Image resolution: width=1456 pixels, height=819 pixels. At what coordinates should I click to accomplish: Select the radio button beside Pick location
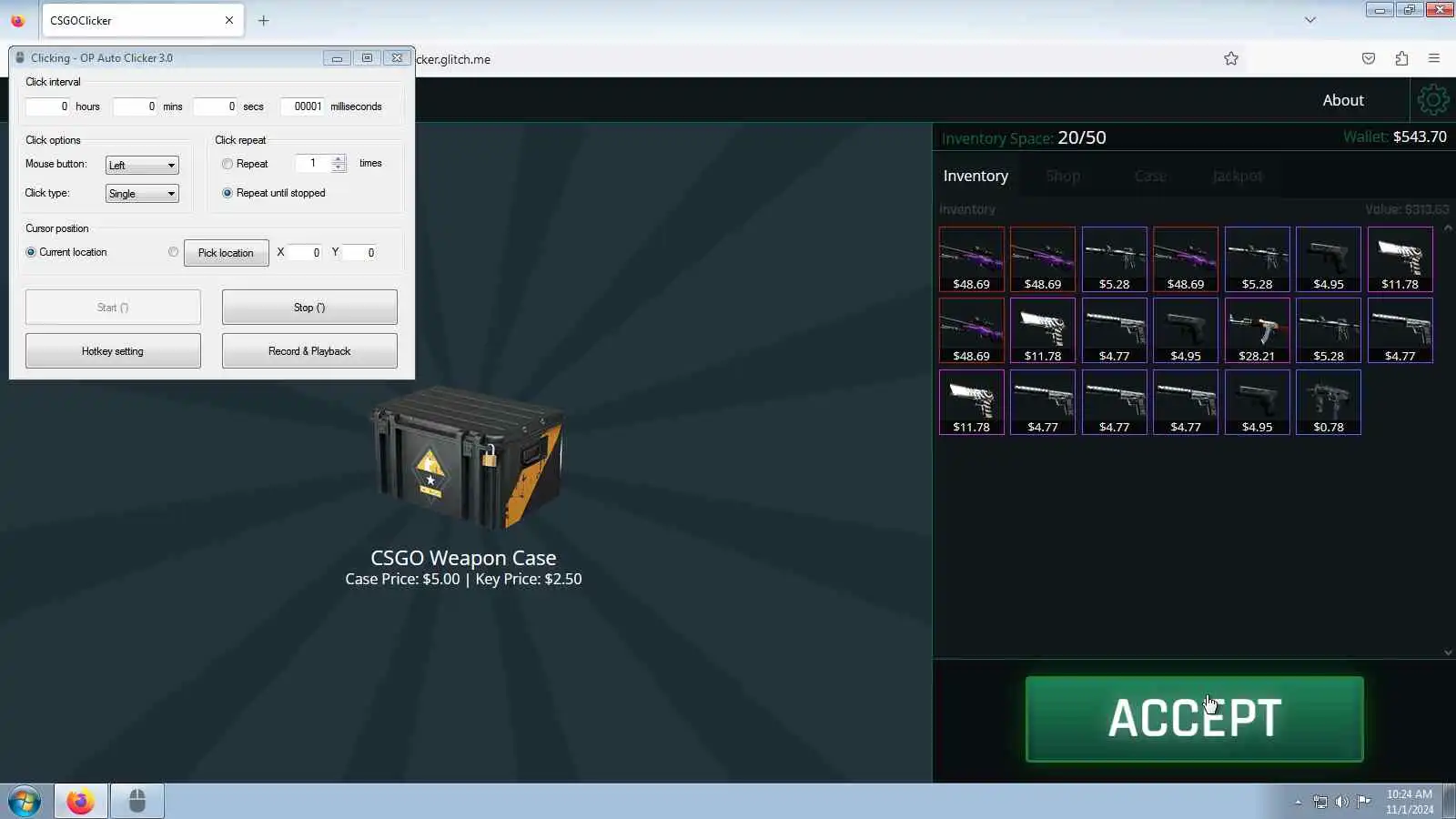pyautogui.click(x=173, y=252)
